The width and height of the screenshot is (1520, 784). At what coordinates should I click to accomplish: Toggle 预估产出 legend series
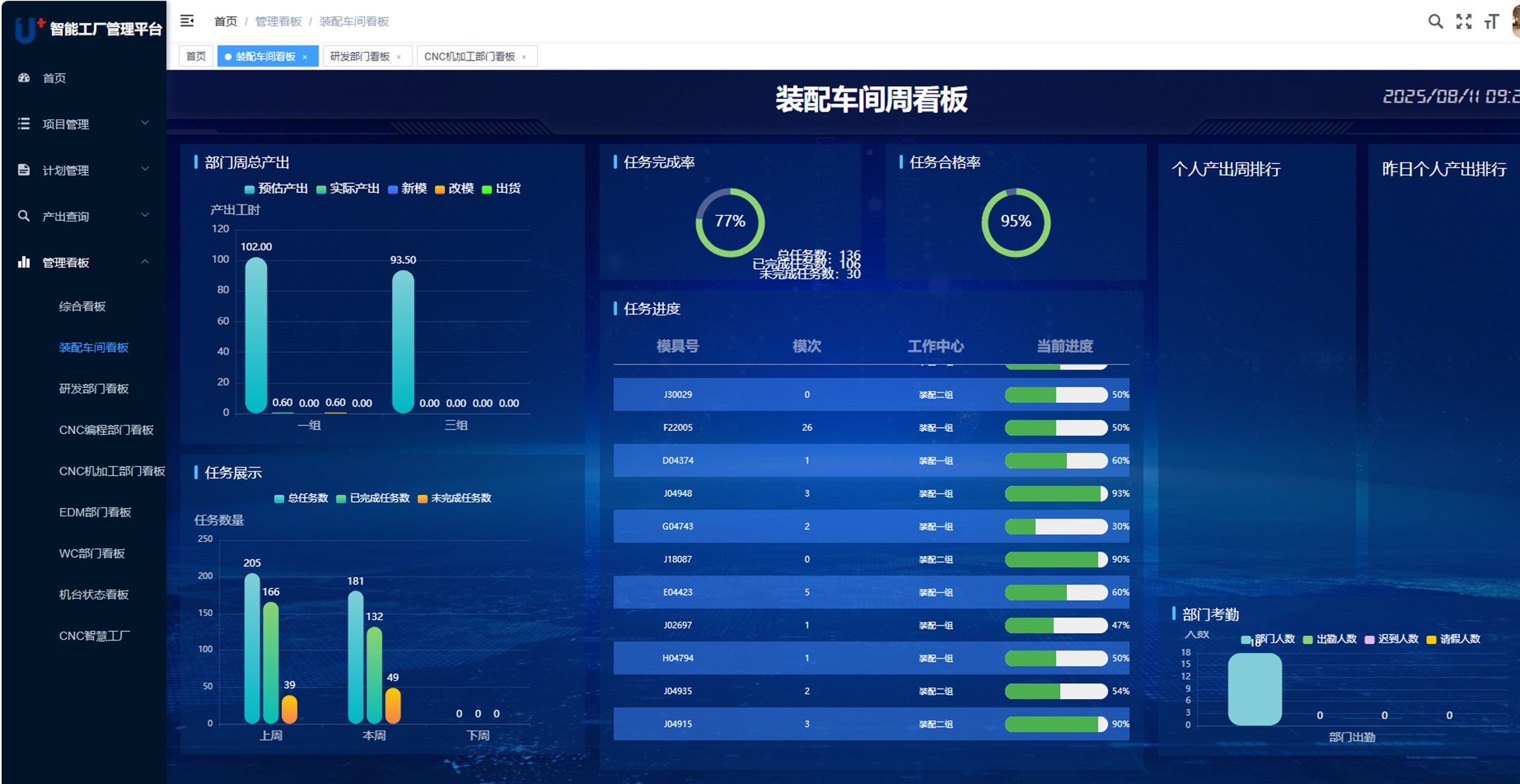[x=276, y=189]
